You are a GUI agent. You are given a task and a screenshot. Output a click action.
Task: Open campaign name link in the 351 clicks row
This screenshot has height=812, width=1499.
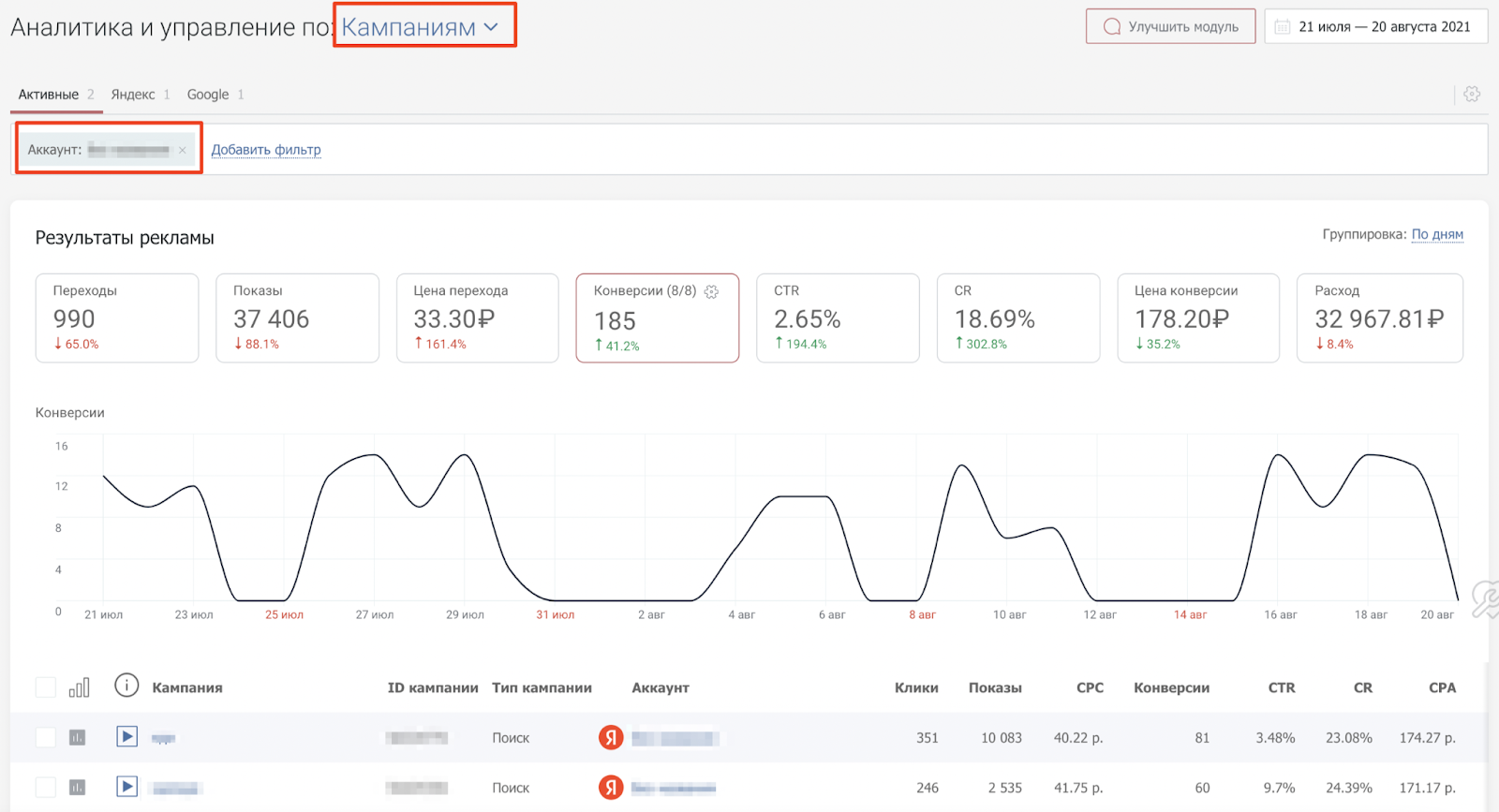164,739
